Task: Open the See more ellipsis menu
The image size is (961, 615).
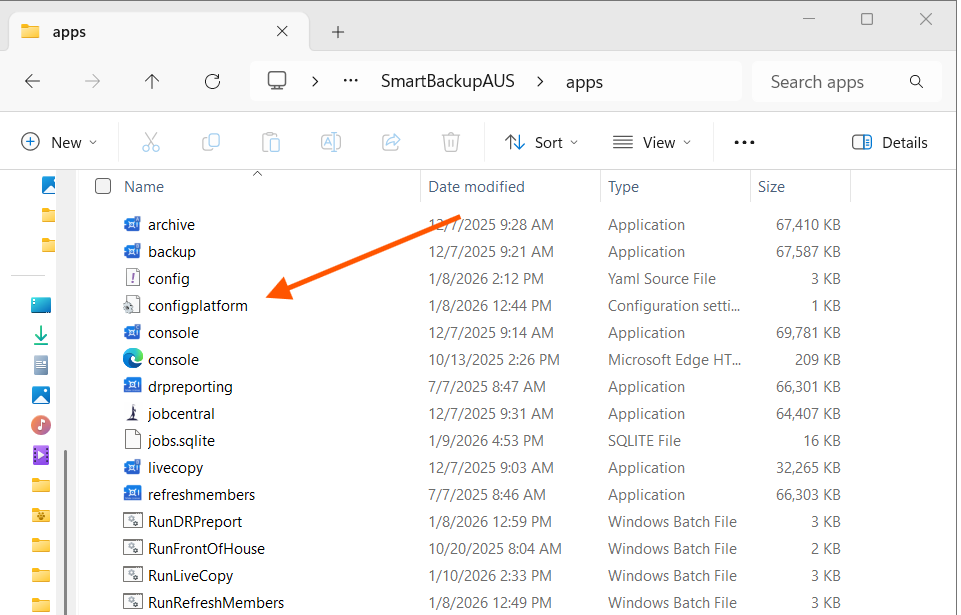Action: coord(744,142)
